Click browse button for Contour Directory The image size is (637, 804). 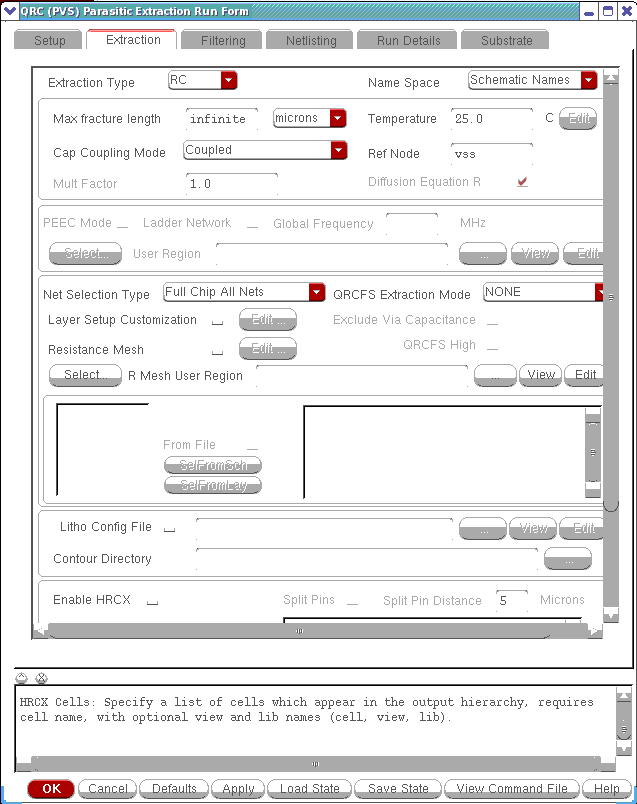568,559
